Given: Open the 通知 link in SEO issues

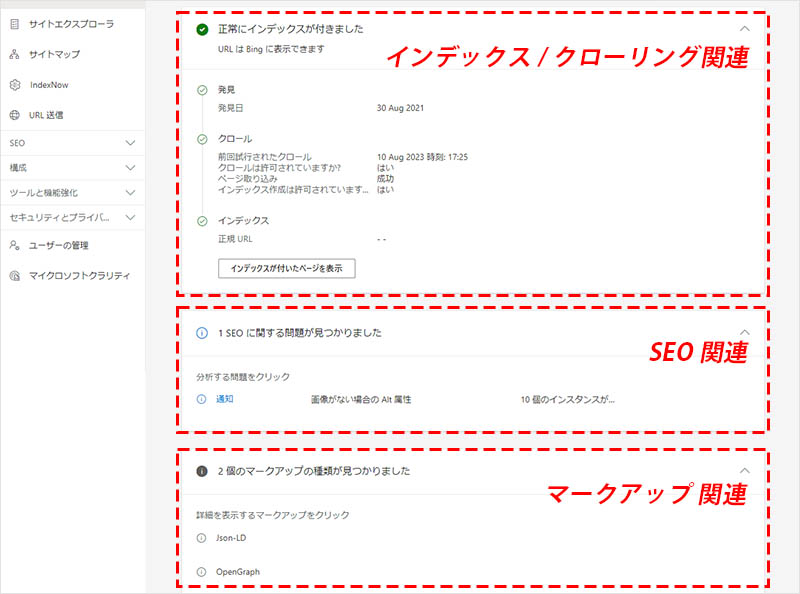Looking at the screenshot, I should (225, 399).
